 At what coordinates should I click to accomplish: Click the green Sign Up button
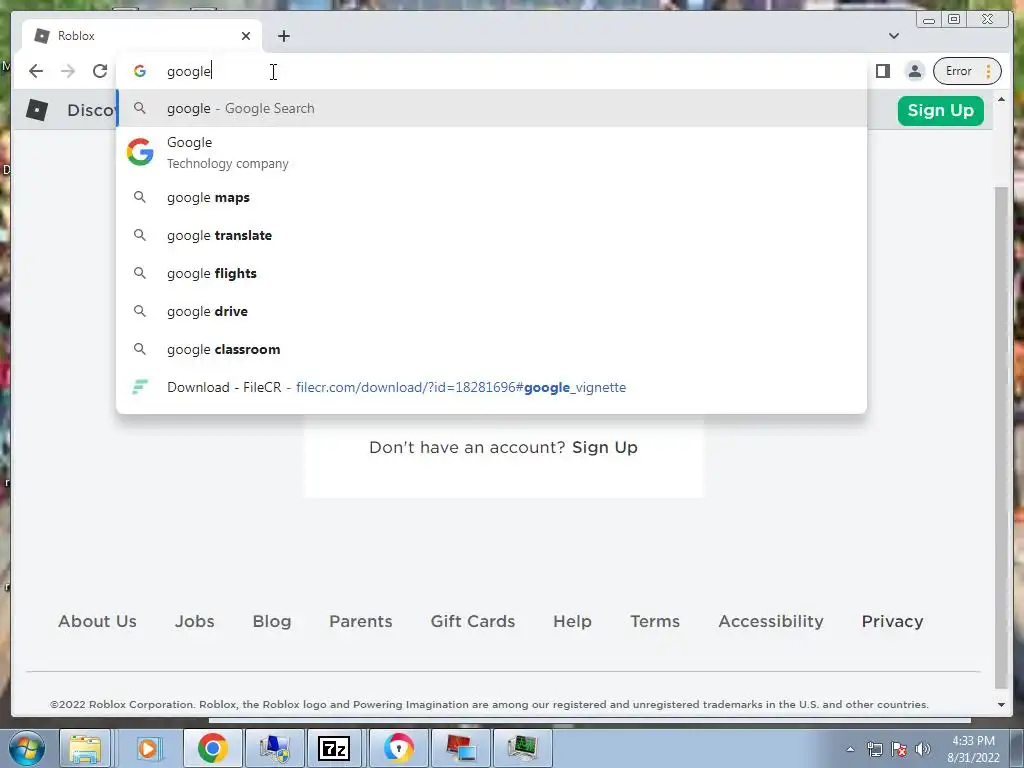[940, 110]
